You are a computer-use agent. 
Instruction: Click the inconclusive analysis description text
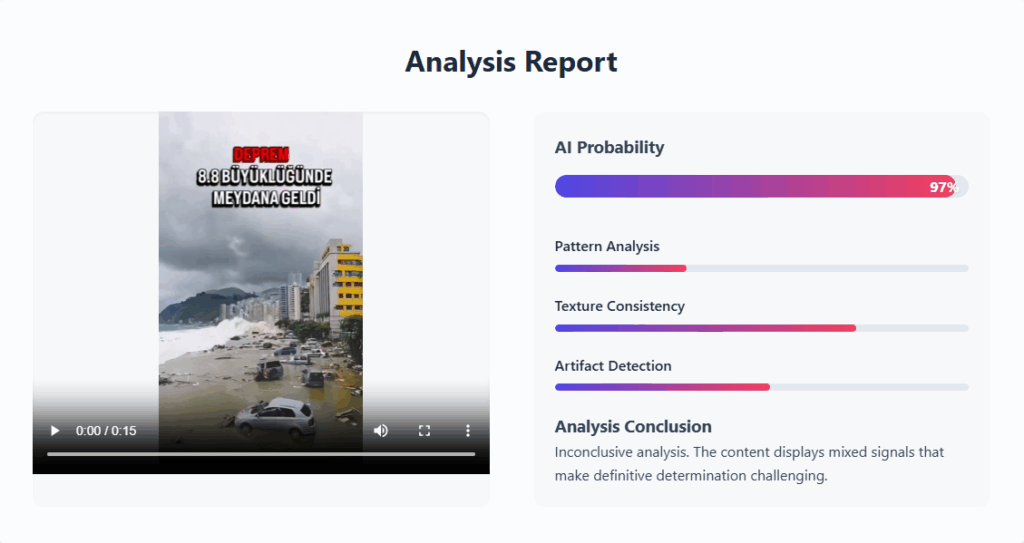(x=749, y=464)
